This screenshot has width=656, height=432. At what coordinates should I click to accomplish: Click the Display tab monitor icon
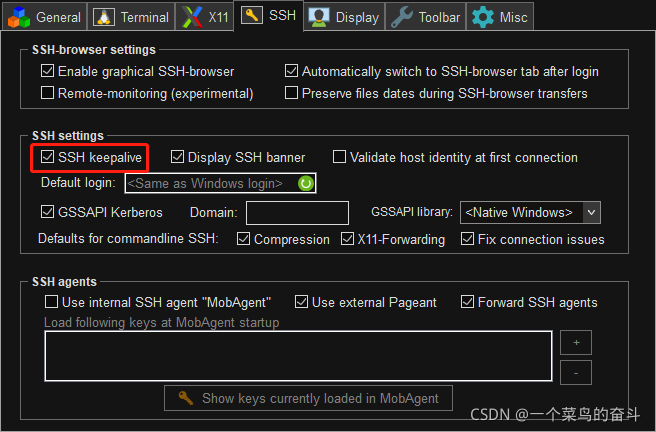point(319,17)
